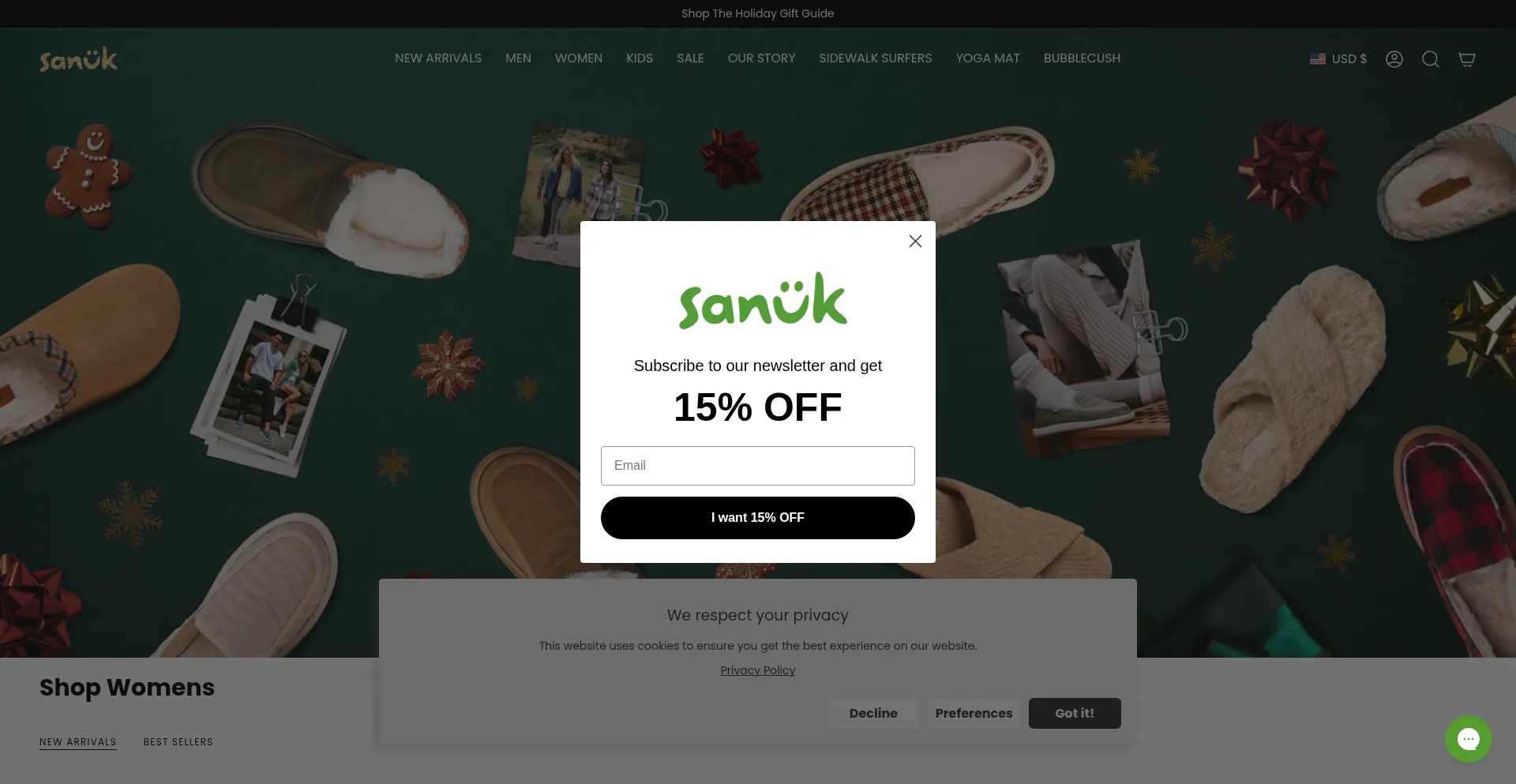Viewport: 1516px width, 784px height.
Task: Click the US flag currency icon
Action: click(1318, 59)
